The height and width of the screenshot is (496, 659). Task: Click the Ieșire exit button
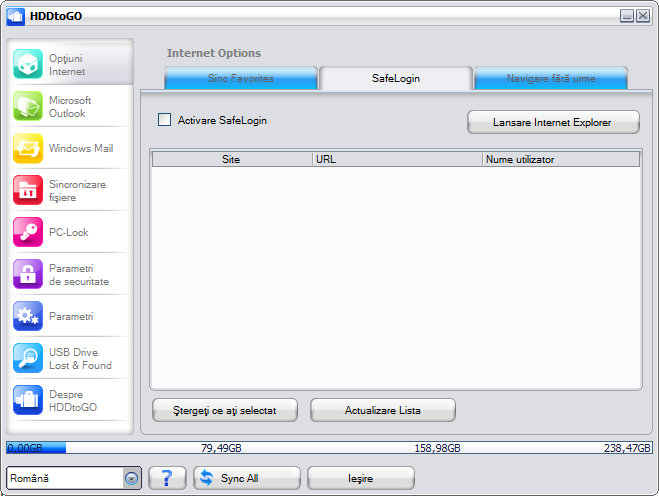point(361,478)
